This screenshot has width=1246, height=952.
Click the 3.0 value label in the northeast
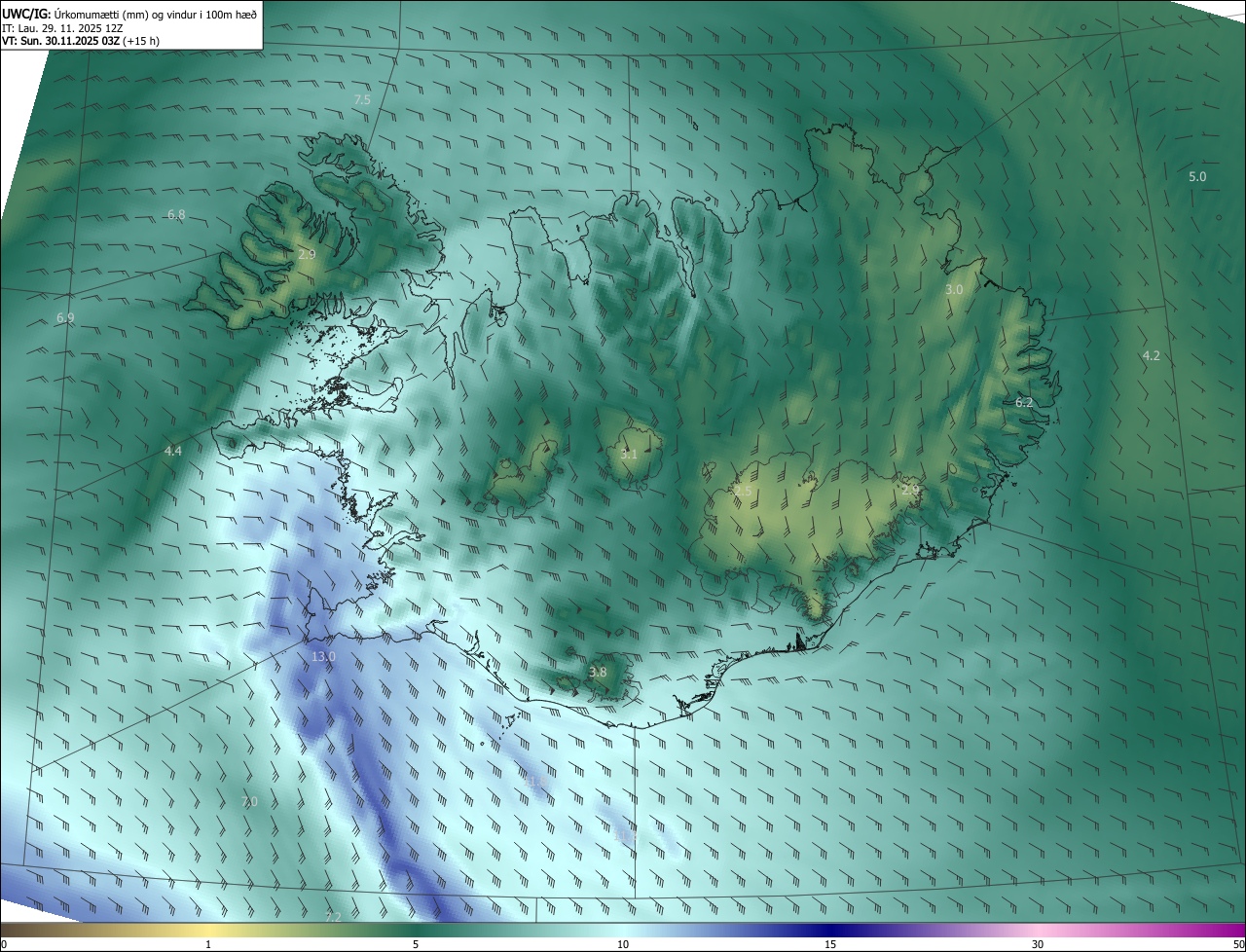tap(954, 290)
